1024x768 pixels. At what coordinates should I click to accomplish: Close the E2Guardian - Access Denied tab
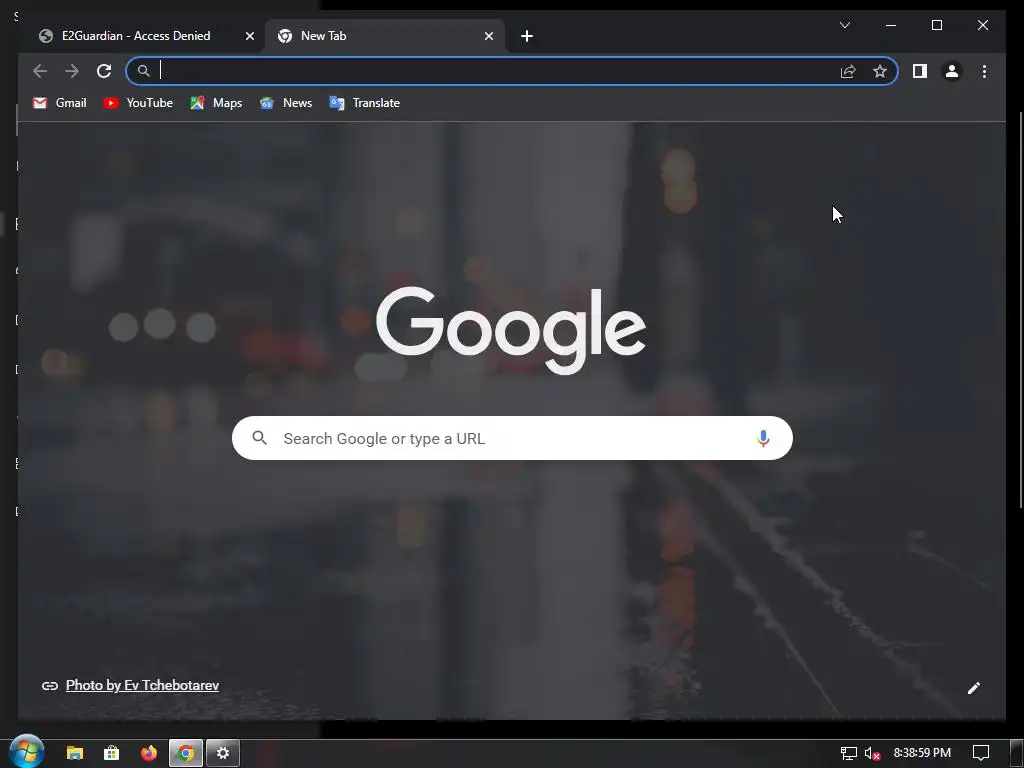tap(249, 36)
